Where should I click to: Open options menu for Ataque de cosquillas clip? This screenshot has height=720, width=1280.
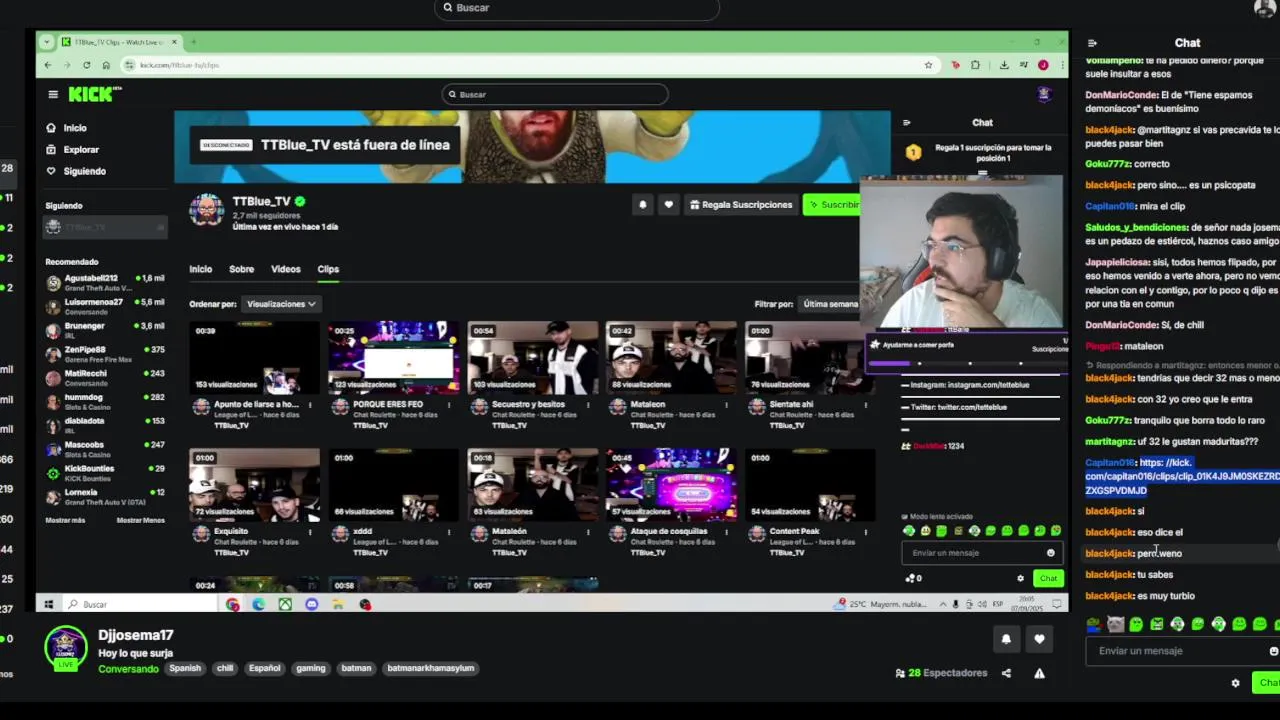point(727,532)
